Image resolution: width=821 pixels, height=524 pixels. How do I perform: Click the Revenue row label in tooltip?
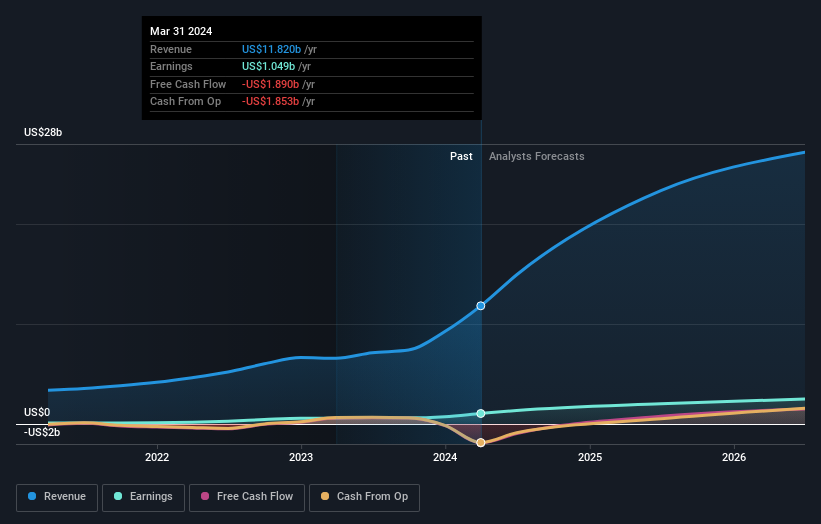(x=171, y=49)
